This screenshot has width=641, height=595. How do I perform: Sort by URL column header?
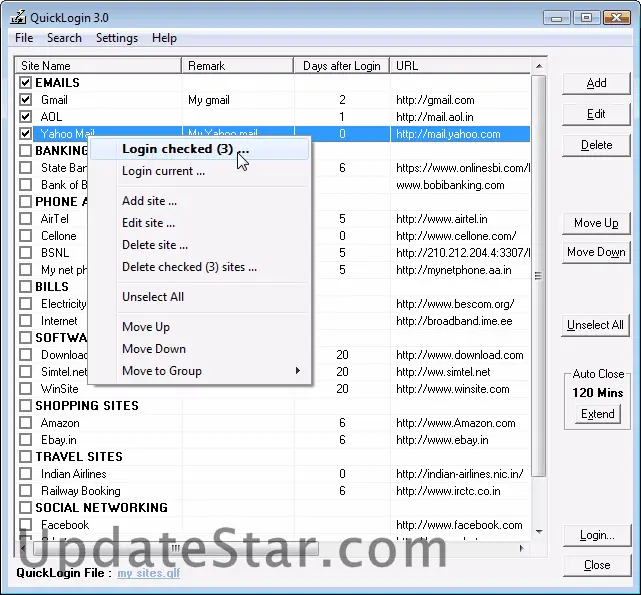460,66
